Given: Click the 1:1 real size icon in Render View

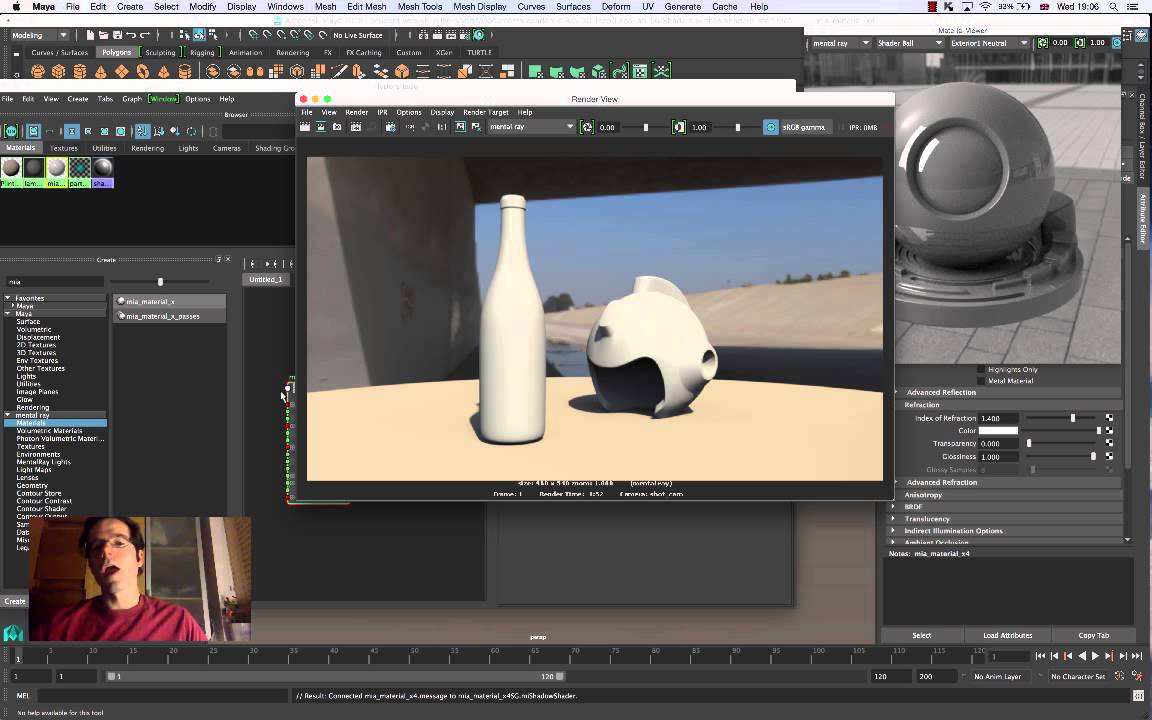Looking at the screenshot, I should point(442,127).
